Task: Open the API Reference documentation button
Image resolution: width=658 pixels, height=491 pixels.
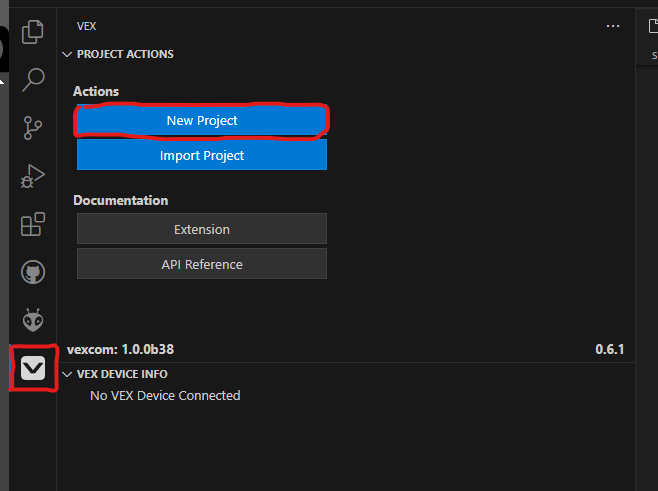Action: 202,264
